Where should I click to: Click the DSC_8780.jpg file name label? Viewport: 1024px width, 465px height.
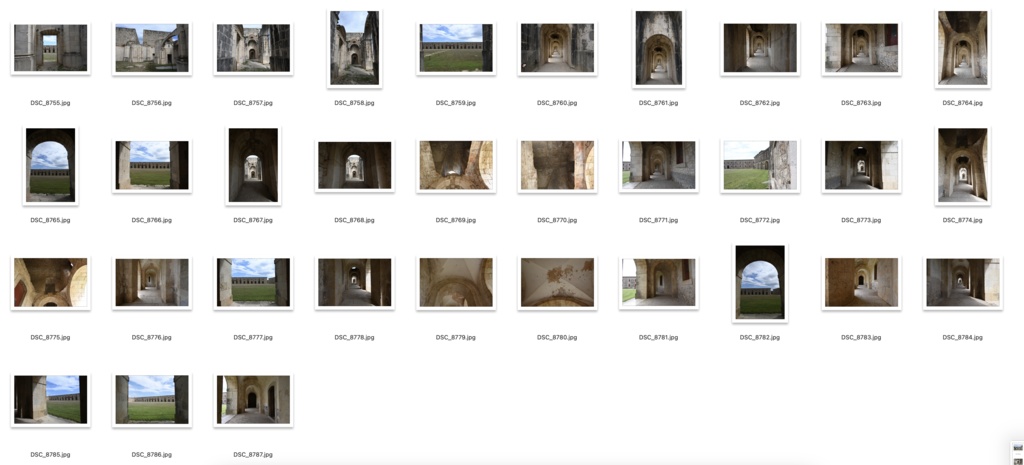click(557, 338)
